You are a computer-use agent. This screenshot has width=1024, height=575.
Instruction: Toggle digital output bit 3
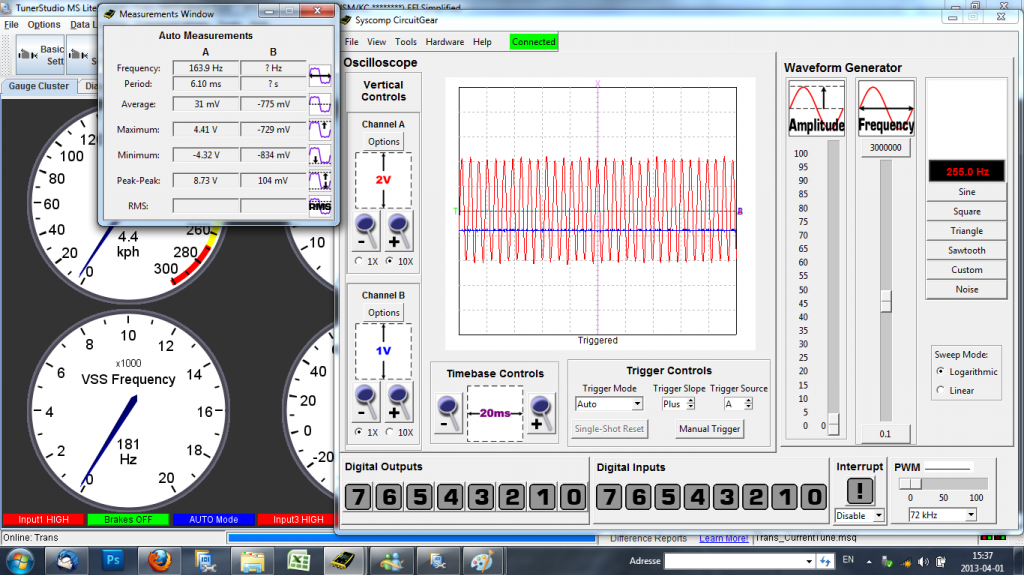(x=481, y=497)
